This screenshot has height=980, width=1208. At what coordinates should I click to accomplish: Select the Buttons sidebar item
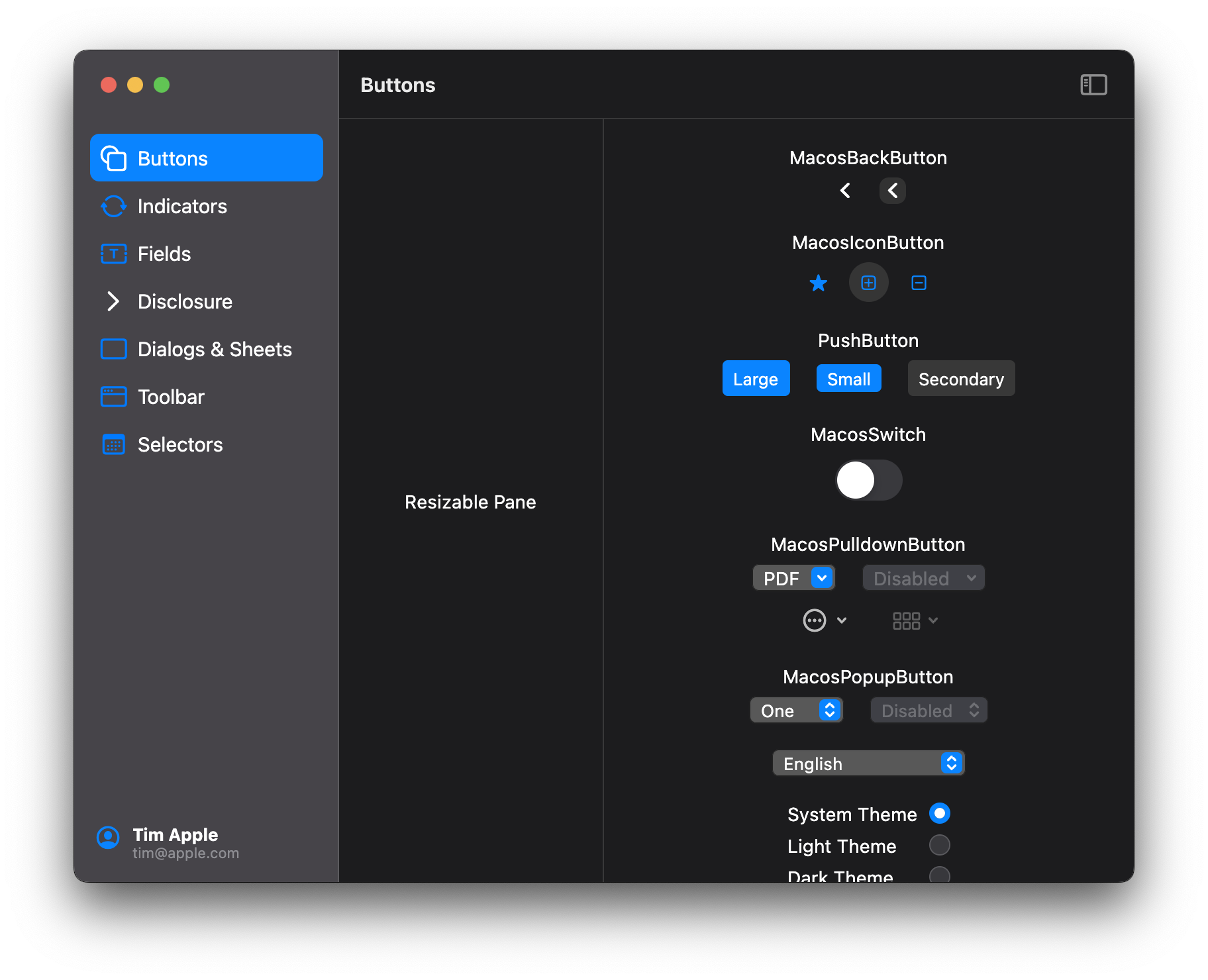(207, 158)
